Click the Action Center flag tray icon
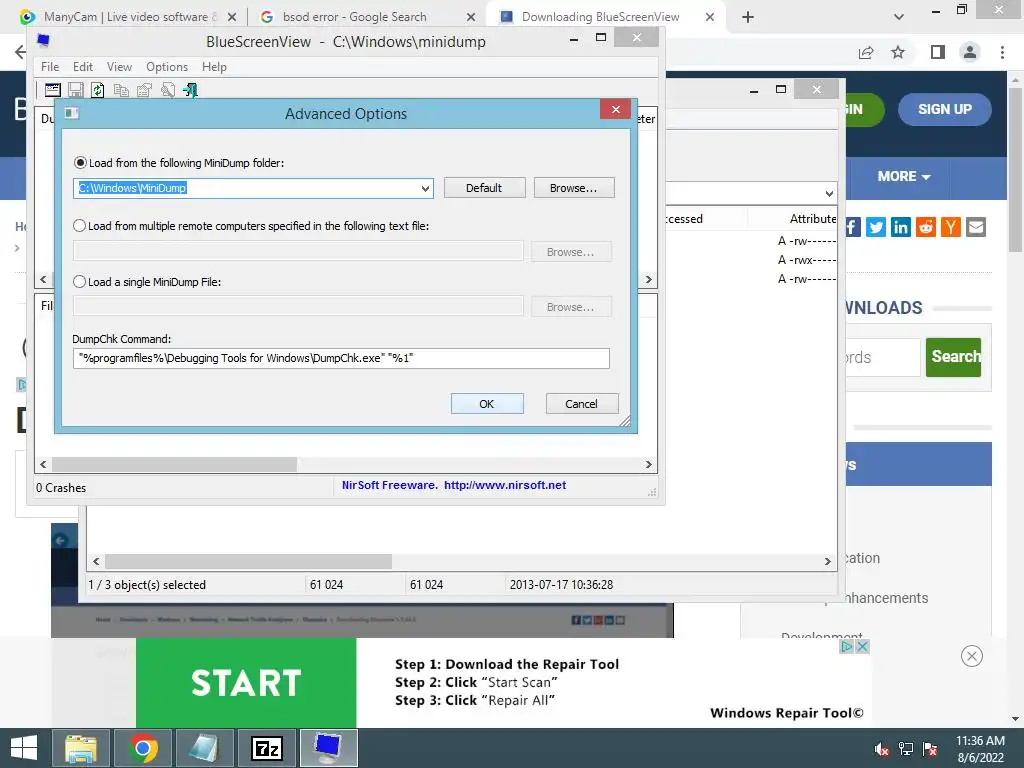 click(930, 749)
